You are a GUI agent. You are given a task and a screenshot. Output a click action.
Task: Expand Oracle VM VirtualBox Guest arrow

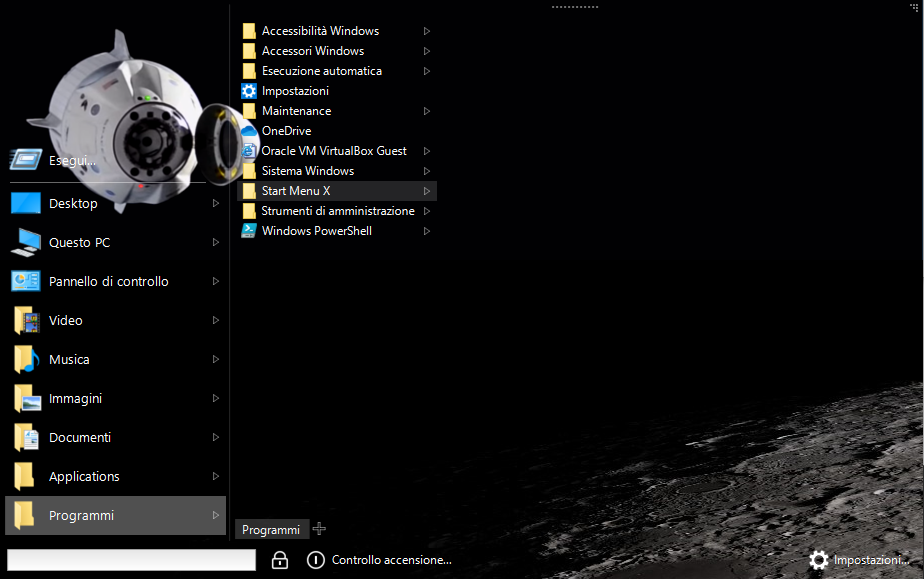click(427, 151)
